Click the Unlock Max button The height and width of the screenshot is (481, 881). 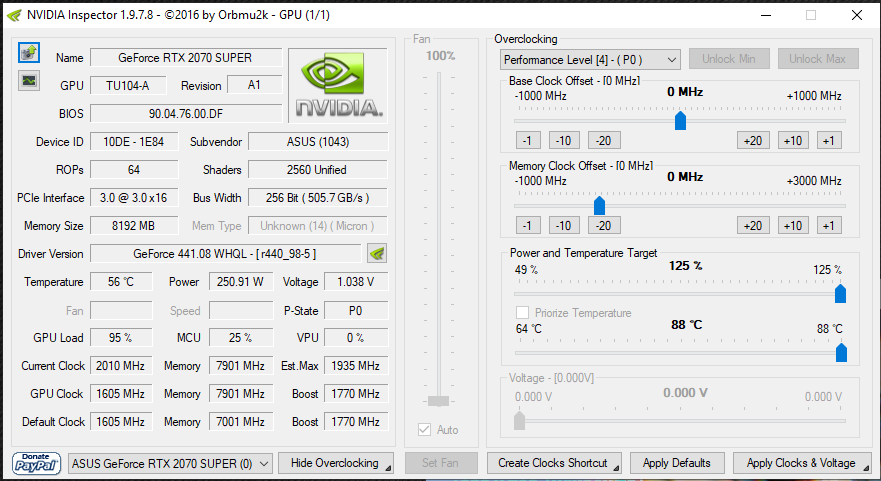click(x=818, y=59)
